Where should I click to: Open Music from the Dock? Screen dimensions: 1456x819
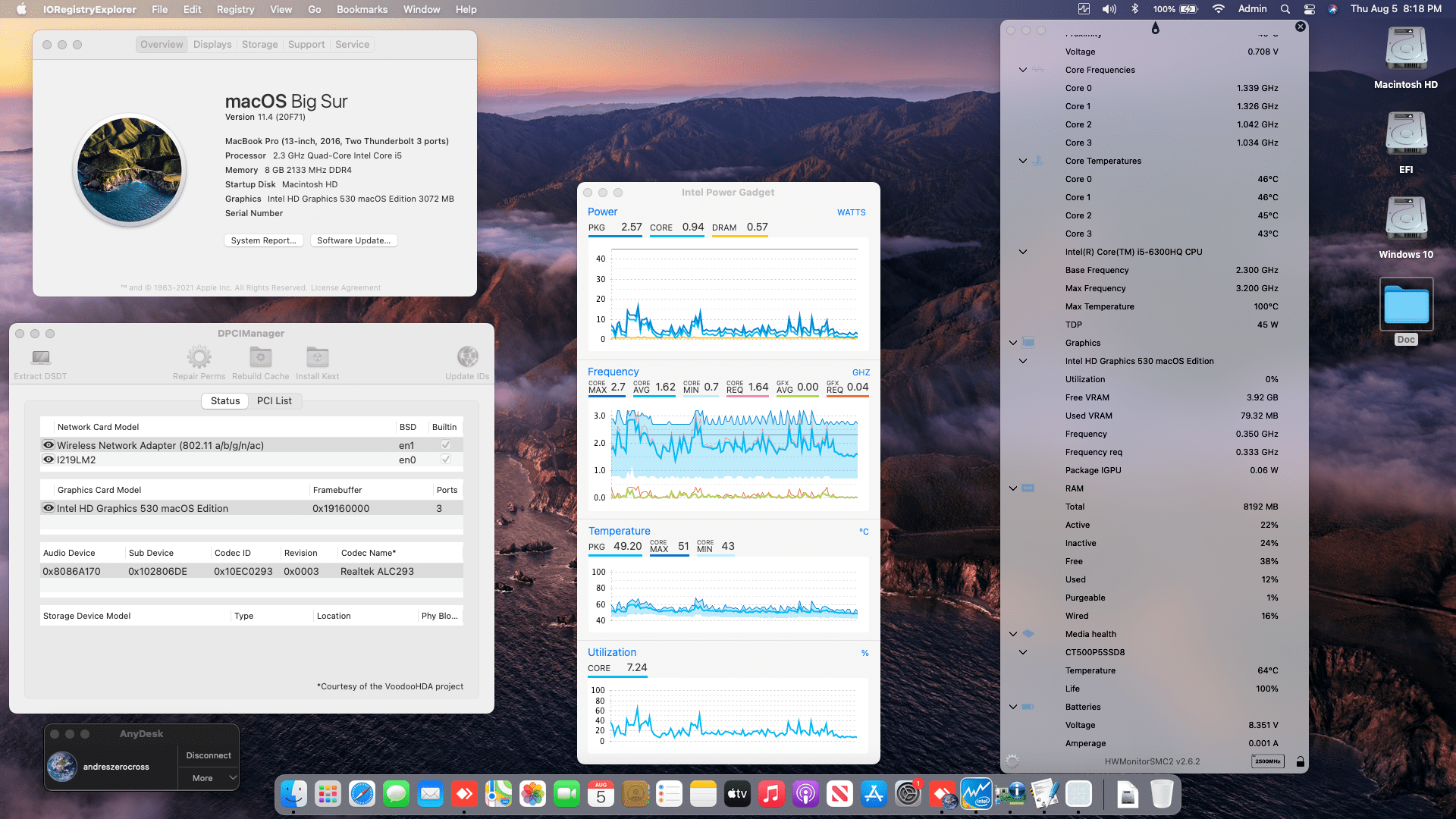[x=771, y=794]
